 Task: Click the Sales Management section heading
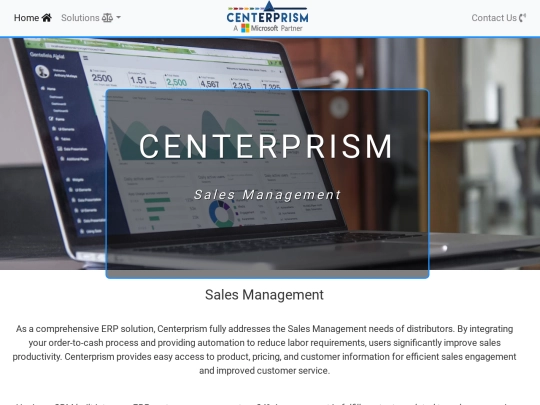pyautogui.click(x=264, y=295)
